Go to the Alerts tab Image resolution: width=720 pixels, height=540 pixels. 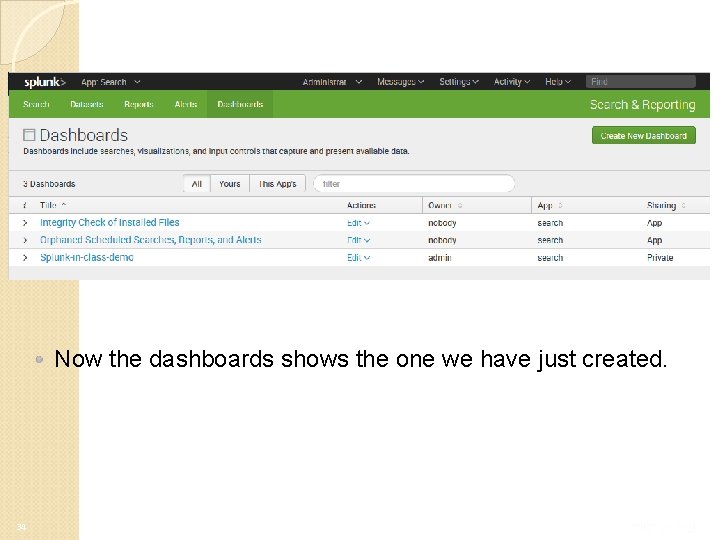(x=186, y=104)
